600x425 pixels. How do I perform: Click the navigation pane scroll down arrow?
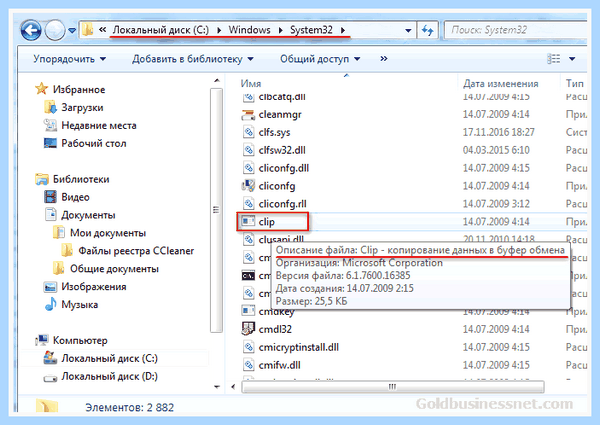click(x=217, y=387)
